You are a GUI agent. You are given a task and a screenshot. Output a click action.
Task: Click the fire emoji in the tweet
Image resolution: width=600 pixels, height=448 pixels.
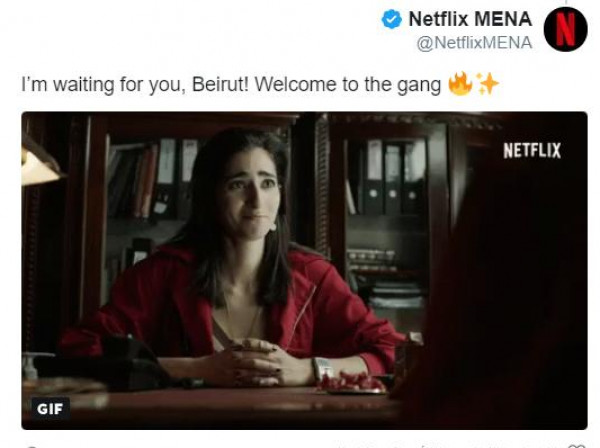[460, 83]
